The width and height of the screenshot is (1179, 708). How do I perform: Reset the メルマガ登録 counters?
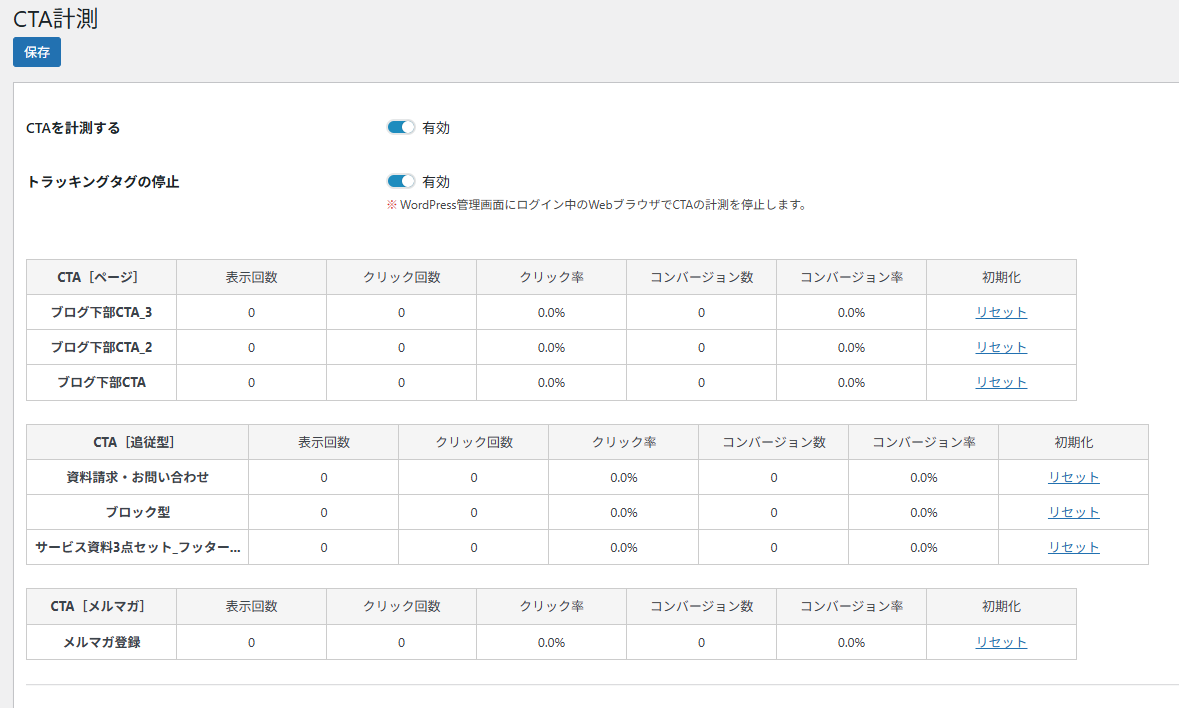click(x=1001, y=642)
